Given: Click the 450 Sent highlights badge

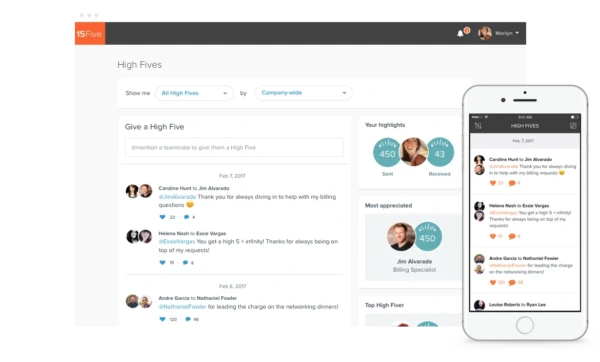Looking at the screenshot, I should point(387,153).
